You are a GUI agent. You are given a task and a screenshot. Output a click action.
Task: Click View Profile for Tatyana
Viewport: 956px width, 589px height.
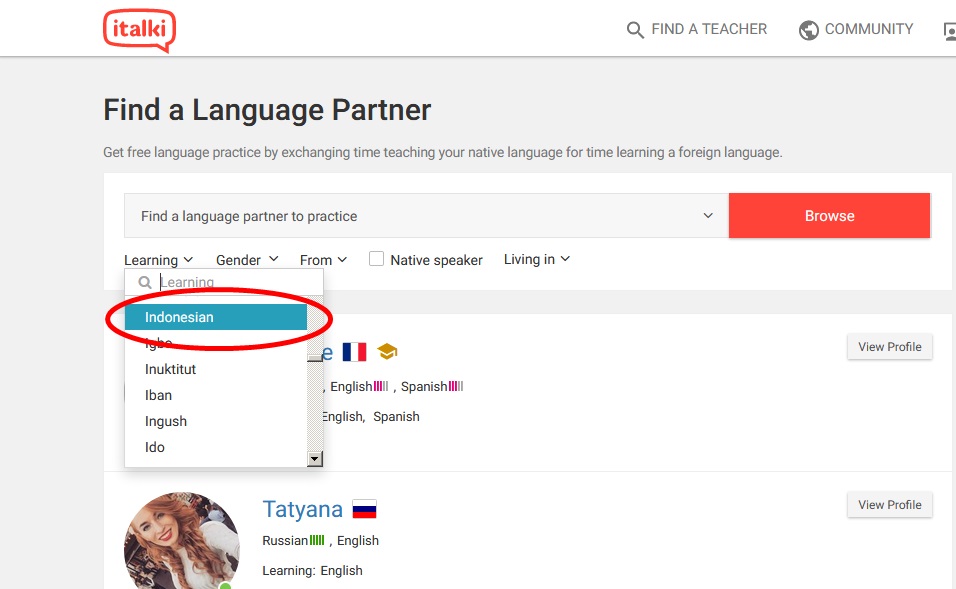[x=889, y=504]
